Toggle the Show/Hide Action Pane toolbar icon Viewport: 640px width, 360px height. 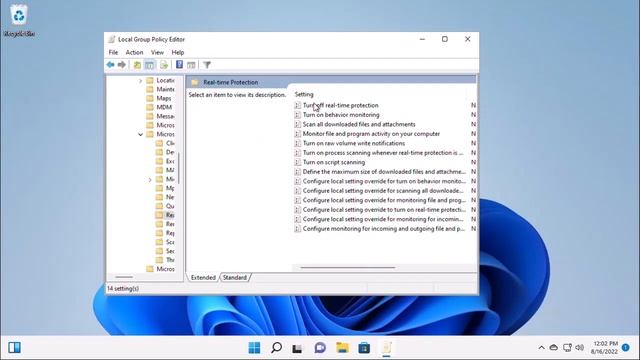click(191, 65)
